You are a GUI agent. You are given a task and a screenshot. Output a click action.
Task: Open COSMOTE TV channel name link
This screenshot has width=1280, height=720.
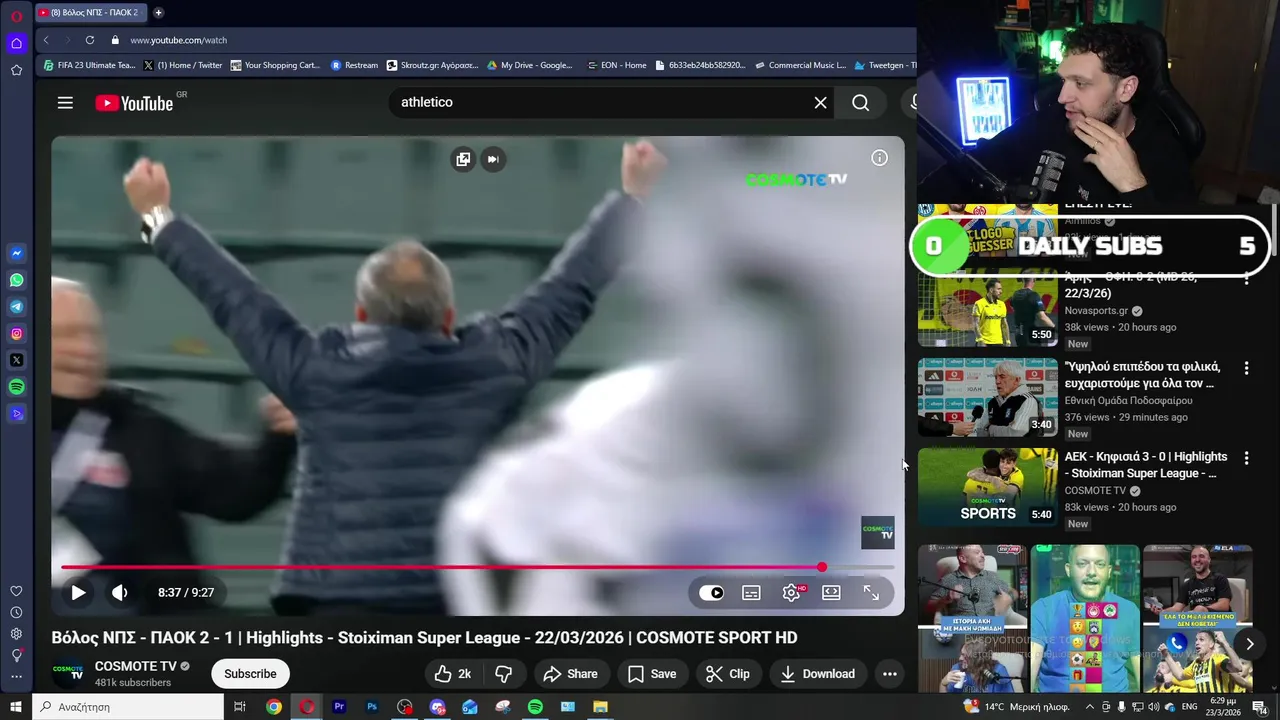(135, 666)
